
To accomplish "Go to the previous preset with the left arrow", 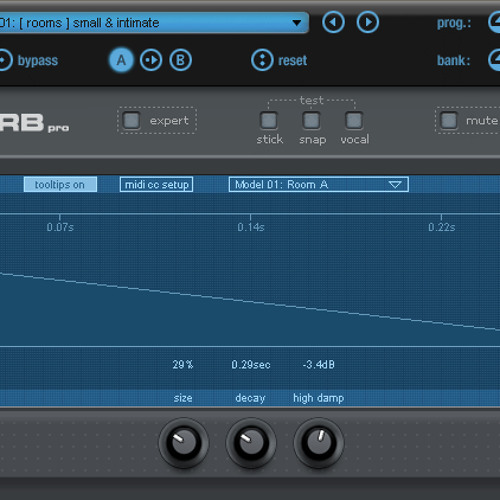I will pyautogui.click(x=333, y=22).
